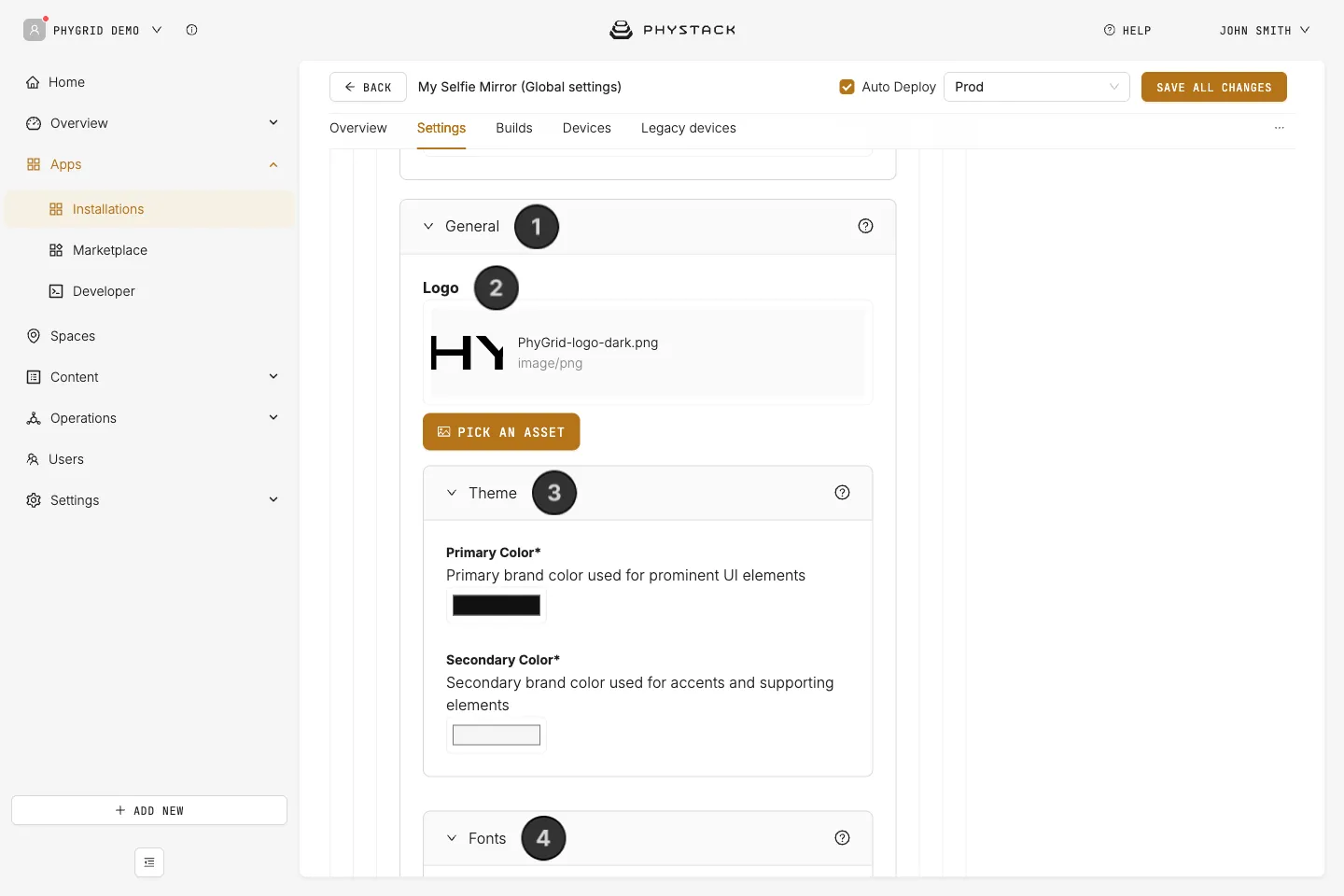Expand the Settings menu chevron in sidebar

(x=273, y=500)
